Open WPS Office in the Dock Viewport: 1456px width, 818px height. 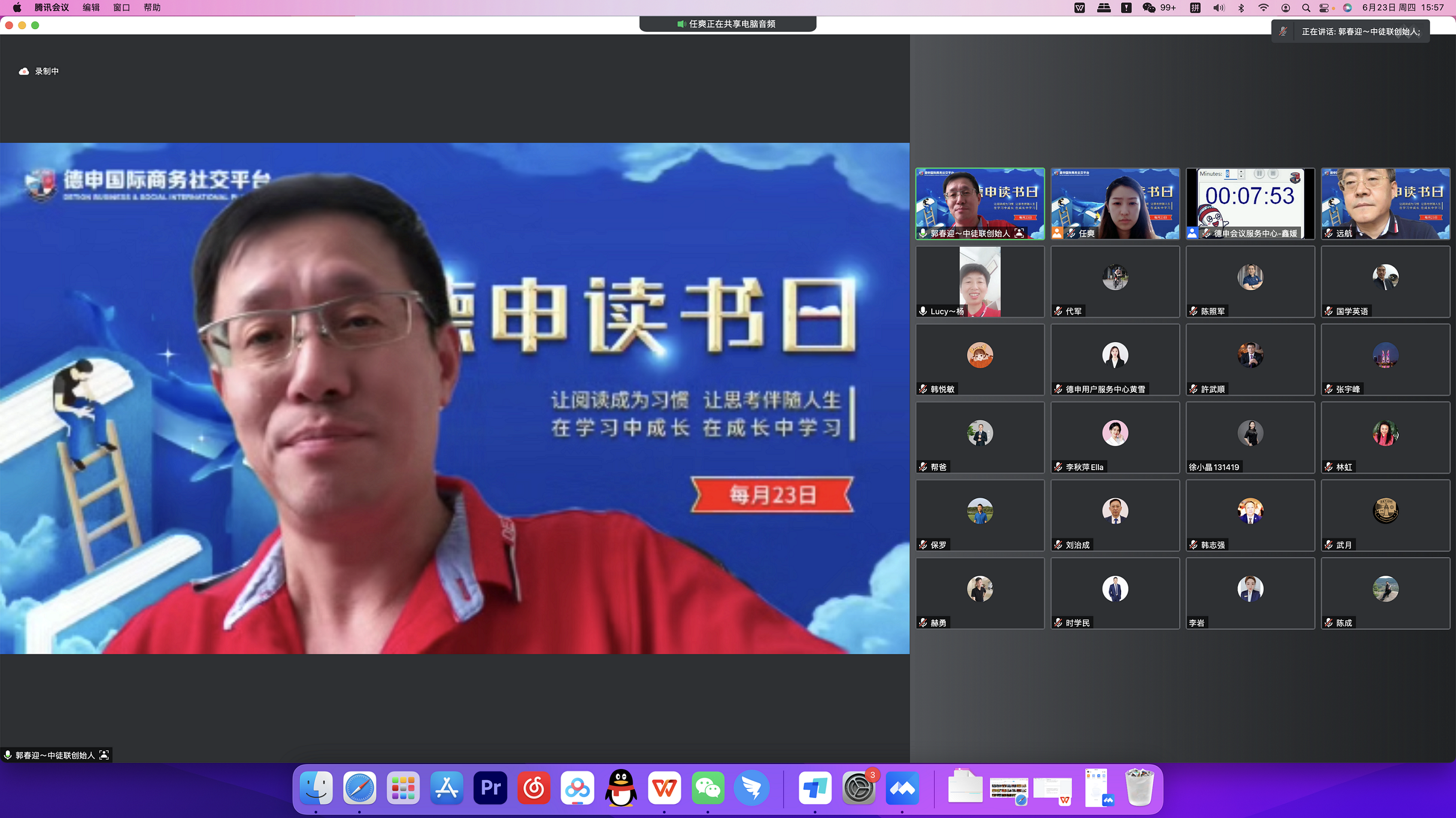pyautogui.click(x=664, y=787)
